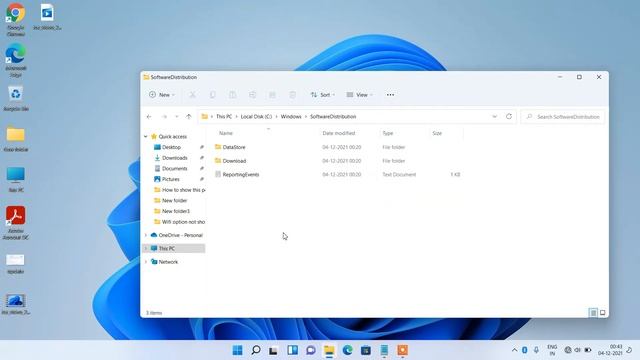Show hidden icons tray chevron
The image size is (640, 360).
514,350
